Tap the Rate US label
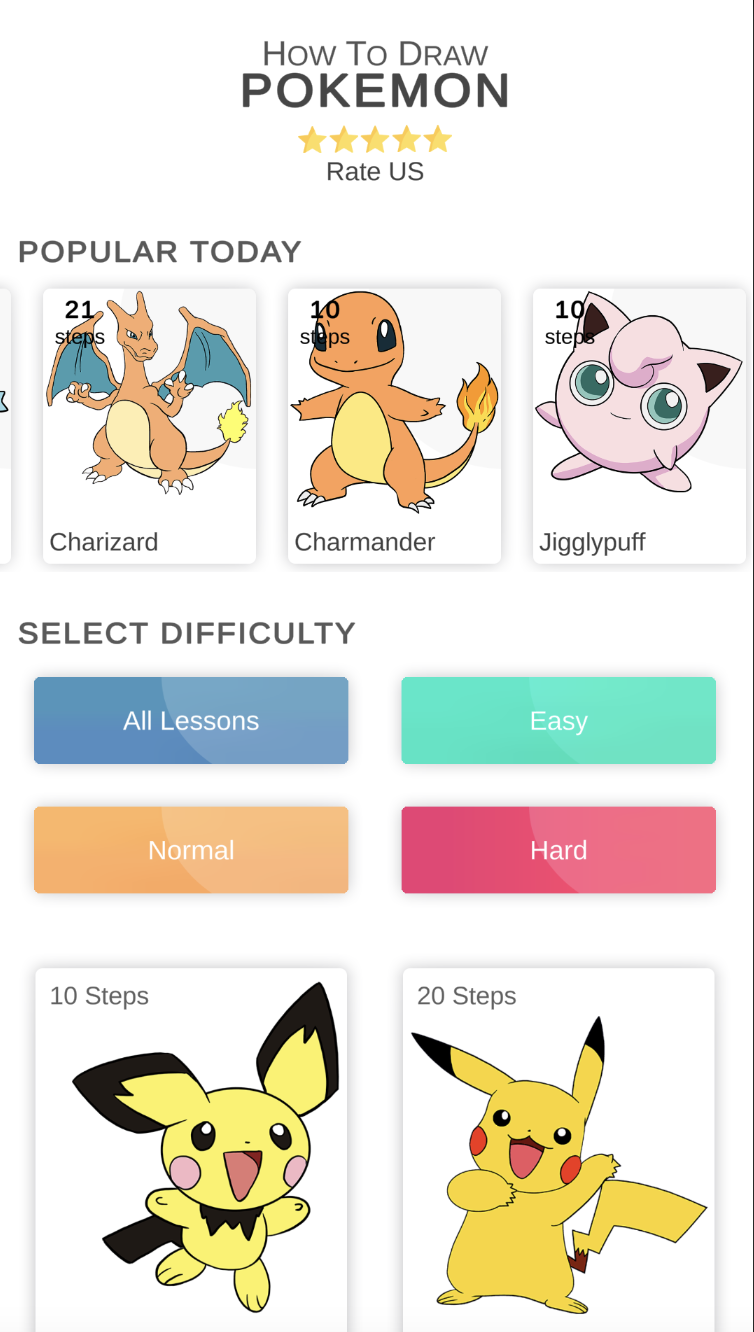 375,172
